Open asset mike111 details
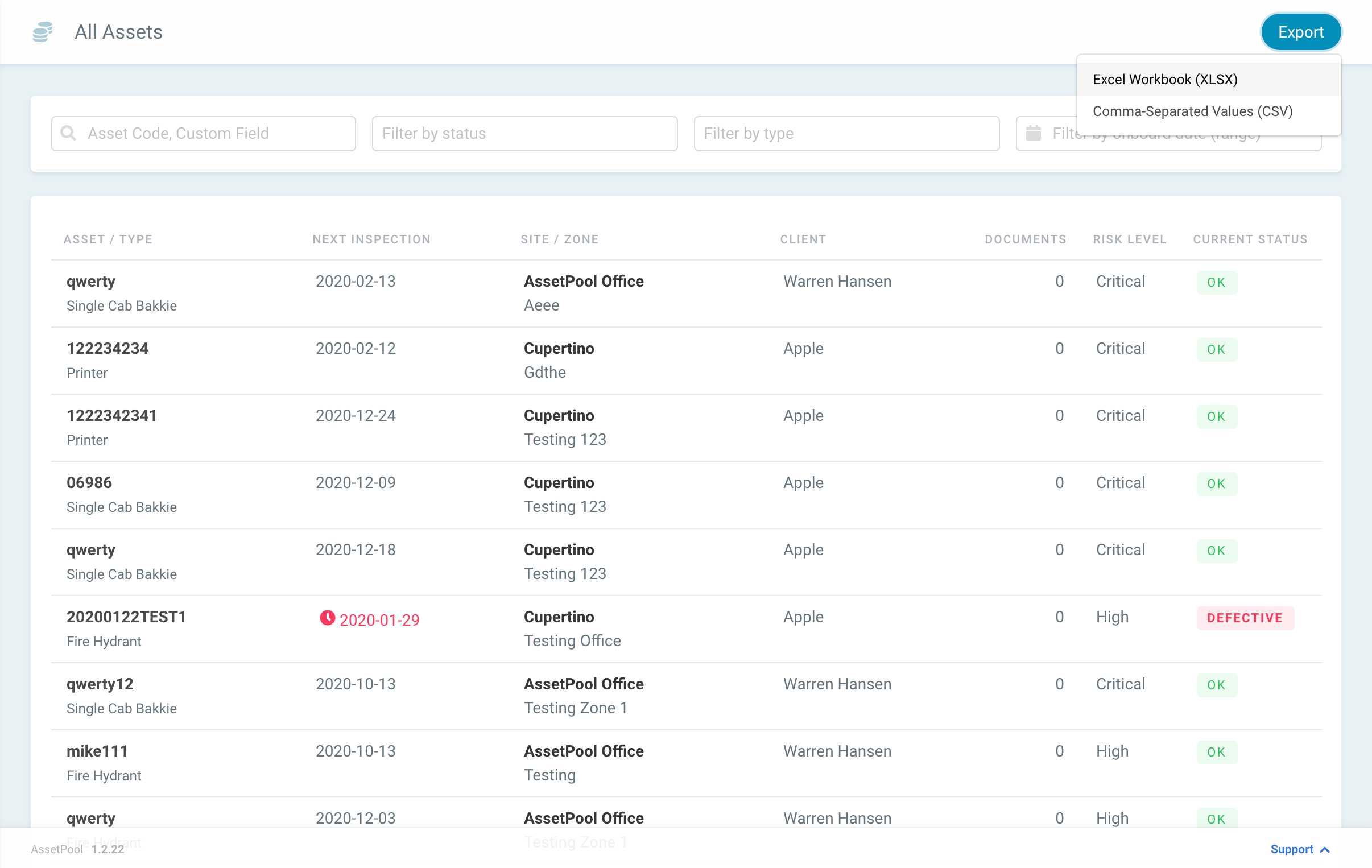The image size is (1372, 868). tap(97, 751)
